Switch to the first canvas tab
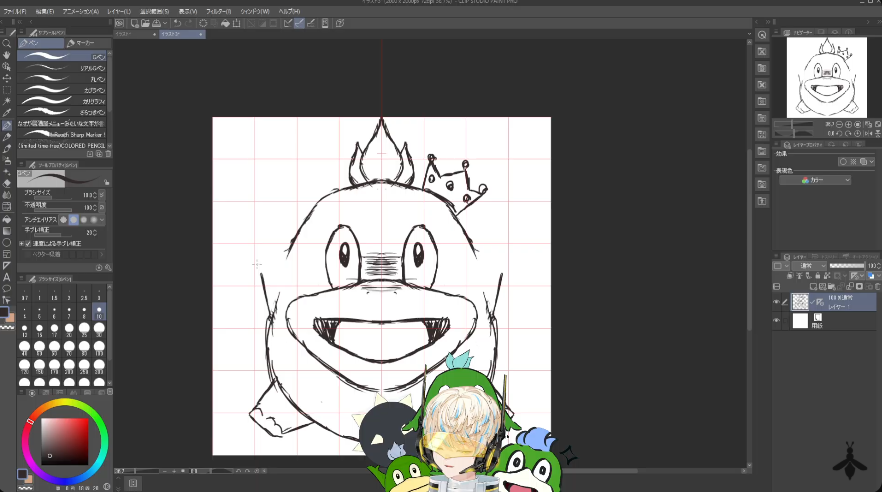 tap(136, 34)
